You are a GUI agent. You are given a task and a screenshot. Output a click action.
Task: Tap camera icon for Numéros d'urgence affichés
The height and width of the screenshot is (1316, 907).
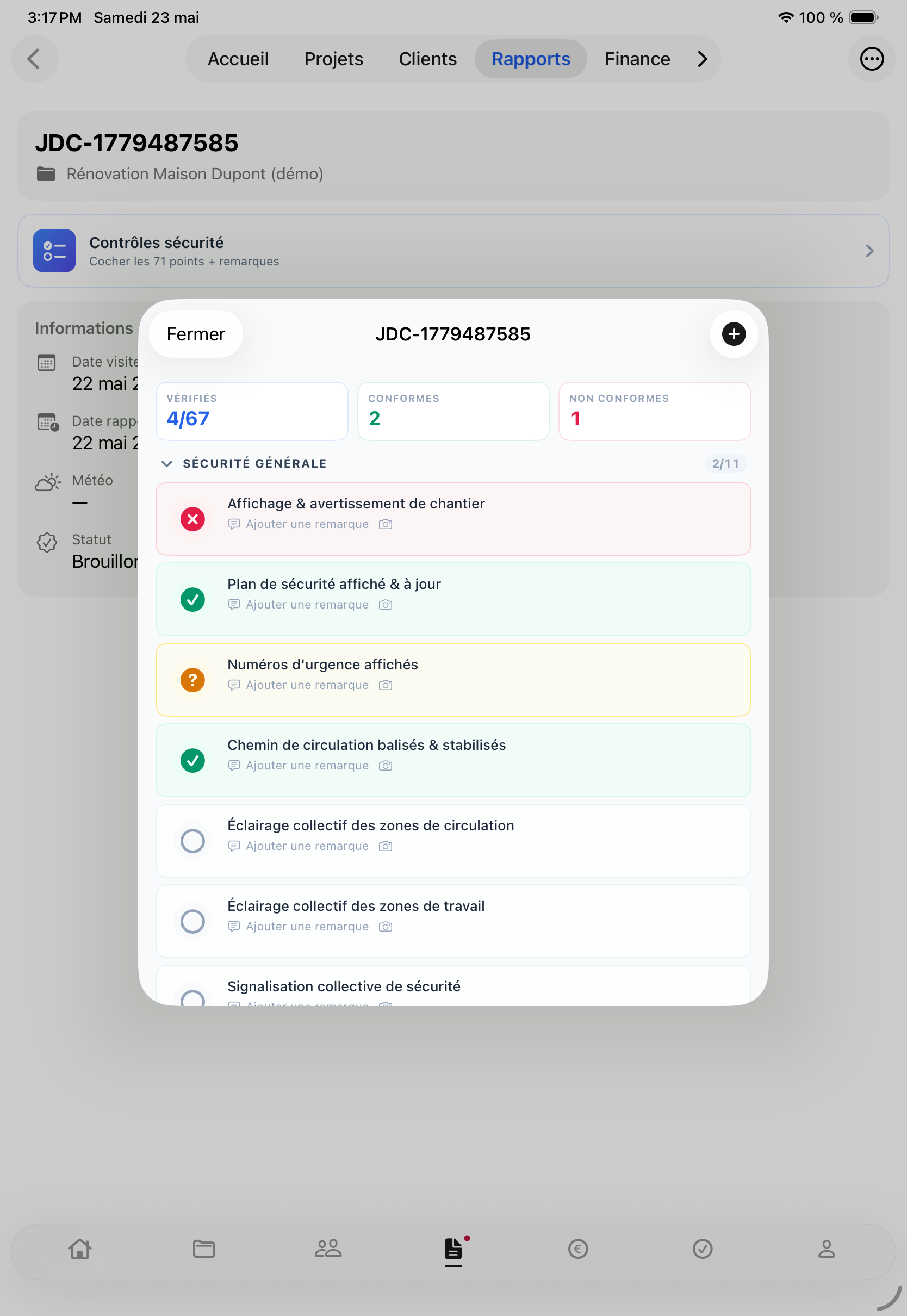tap(386, 685)
